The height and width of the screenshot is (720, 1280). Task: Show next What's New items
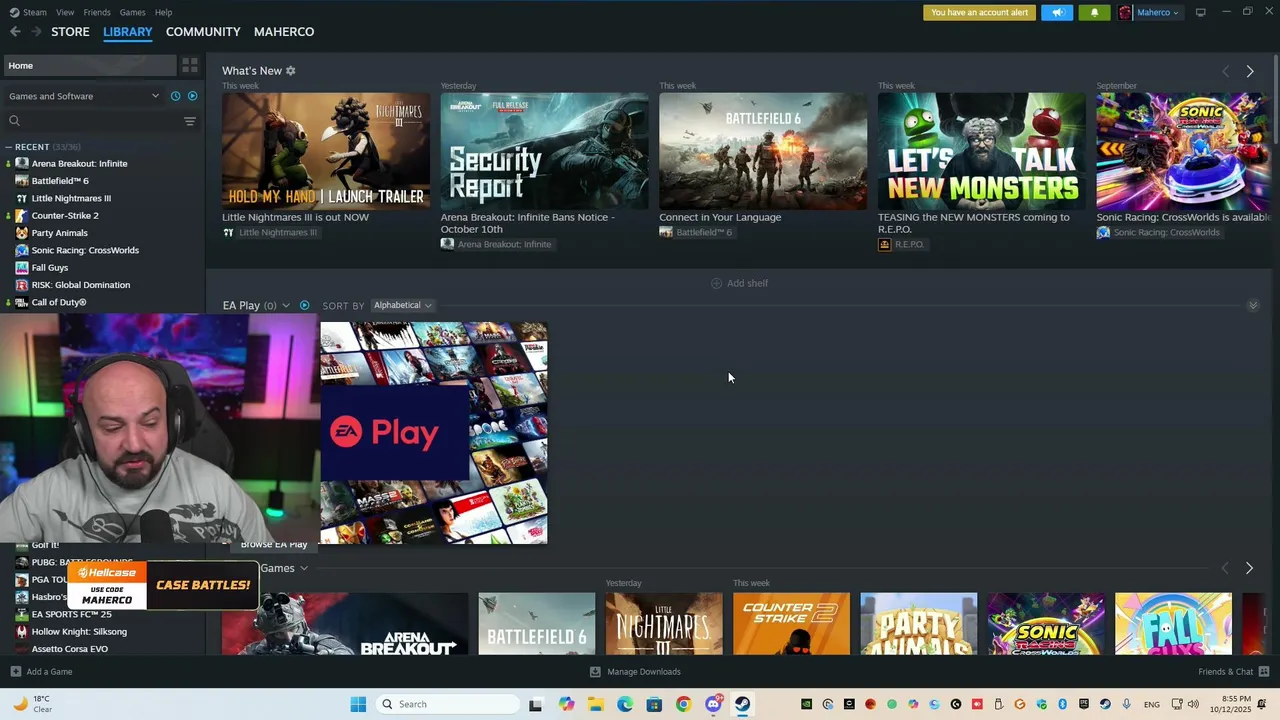(1249, 71)
